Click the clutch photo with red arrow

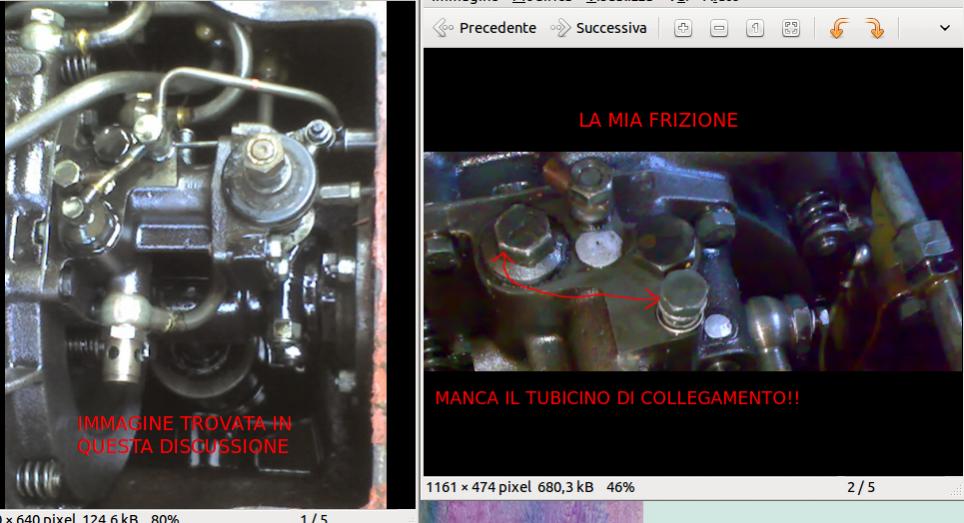[x=690, y=260]
